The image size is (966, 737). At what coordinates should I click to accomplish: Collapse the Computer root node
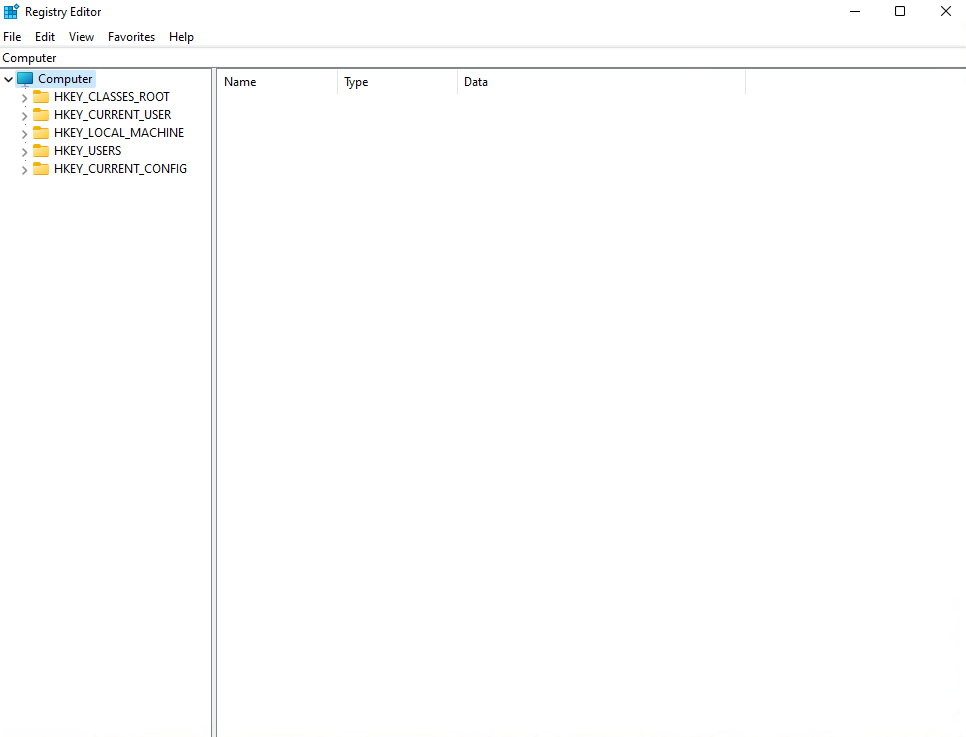point(9,79)
